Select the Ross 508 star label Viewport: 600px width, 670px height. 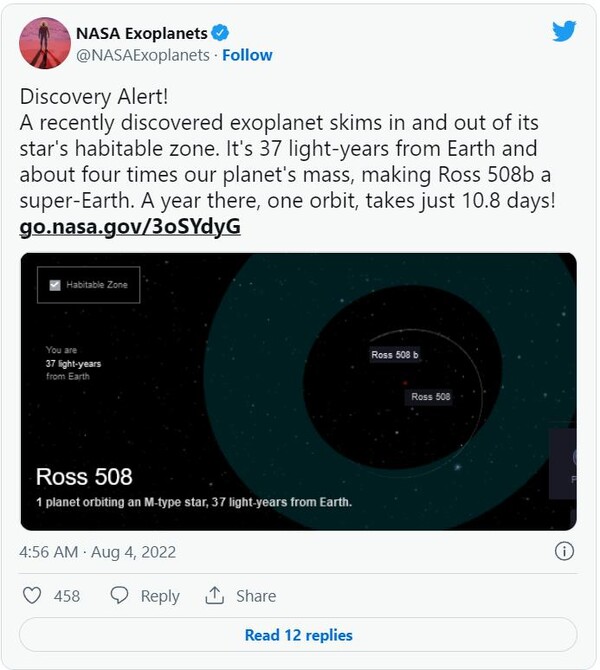(x=431, y=397)
